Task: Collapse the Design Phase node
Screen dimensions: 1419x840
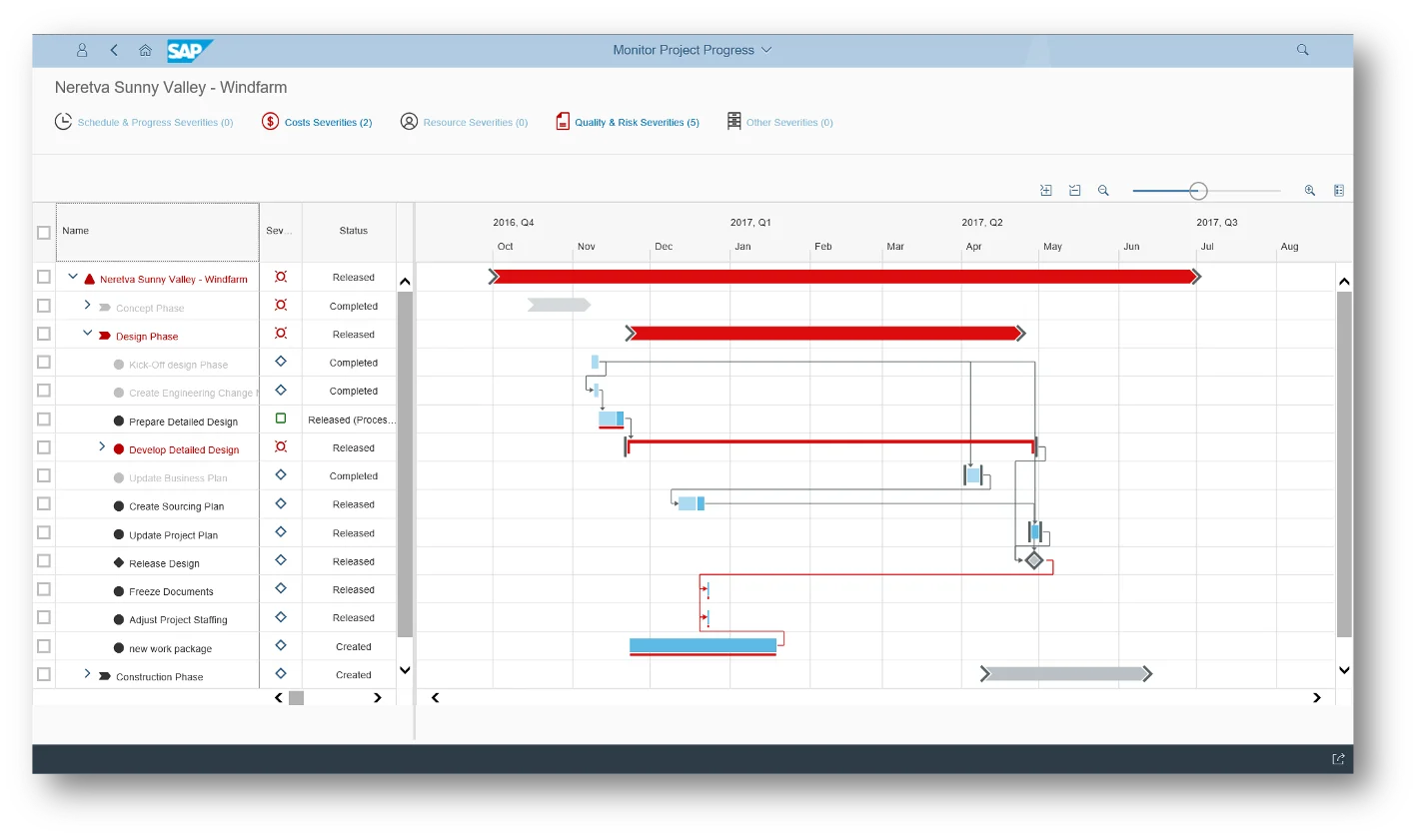Action: (87, 333)
